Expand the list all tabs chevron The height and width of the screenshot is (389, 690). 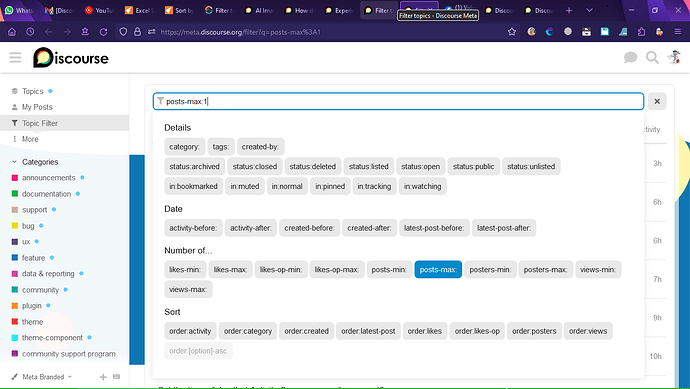tap(589, 10)
